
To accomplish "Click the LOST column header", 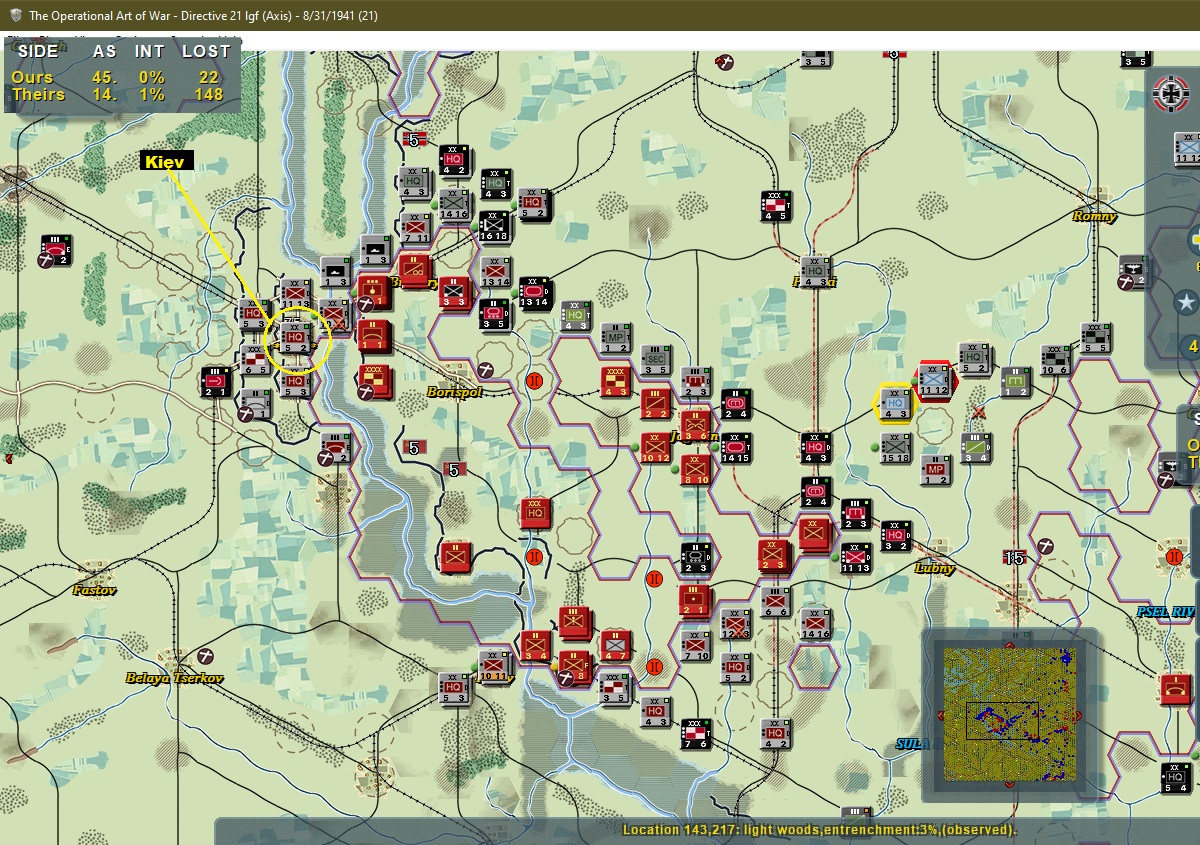I will [x=206, y=51].
